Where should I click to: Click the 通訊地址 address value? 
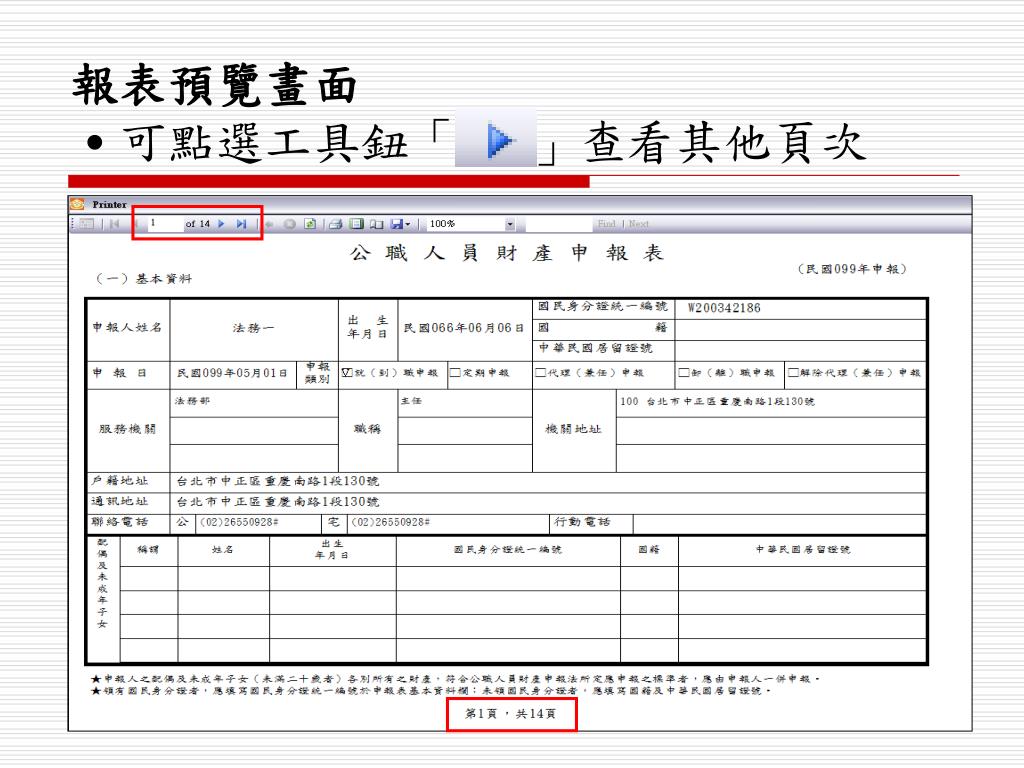point(278,502)
